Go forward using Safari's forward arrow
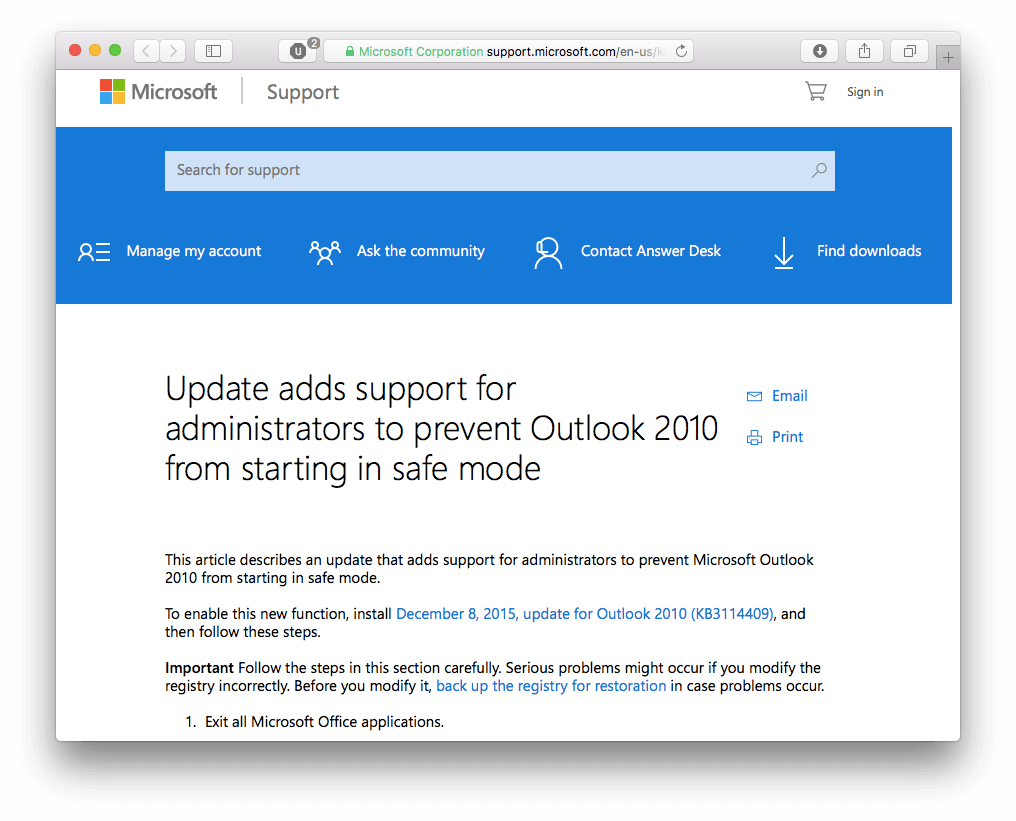1016x821 pixels. point(173,51)
